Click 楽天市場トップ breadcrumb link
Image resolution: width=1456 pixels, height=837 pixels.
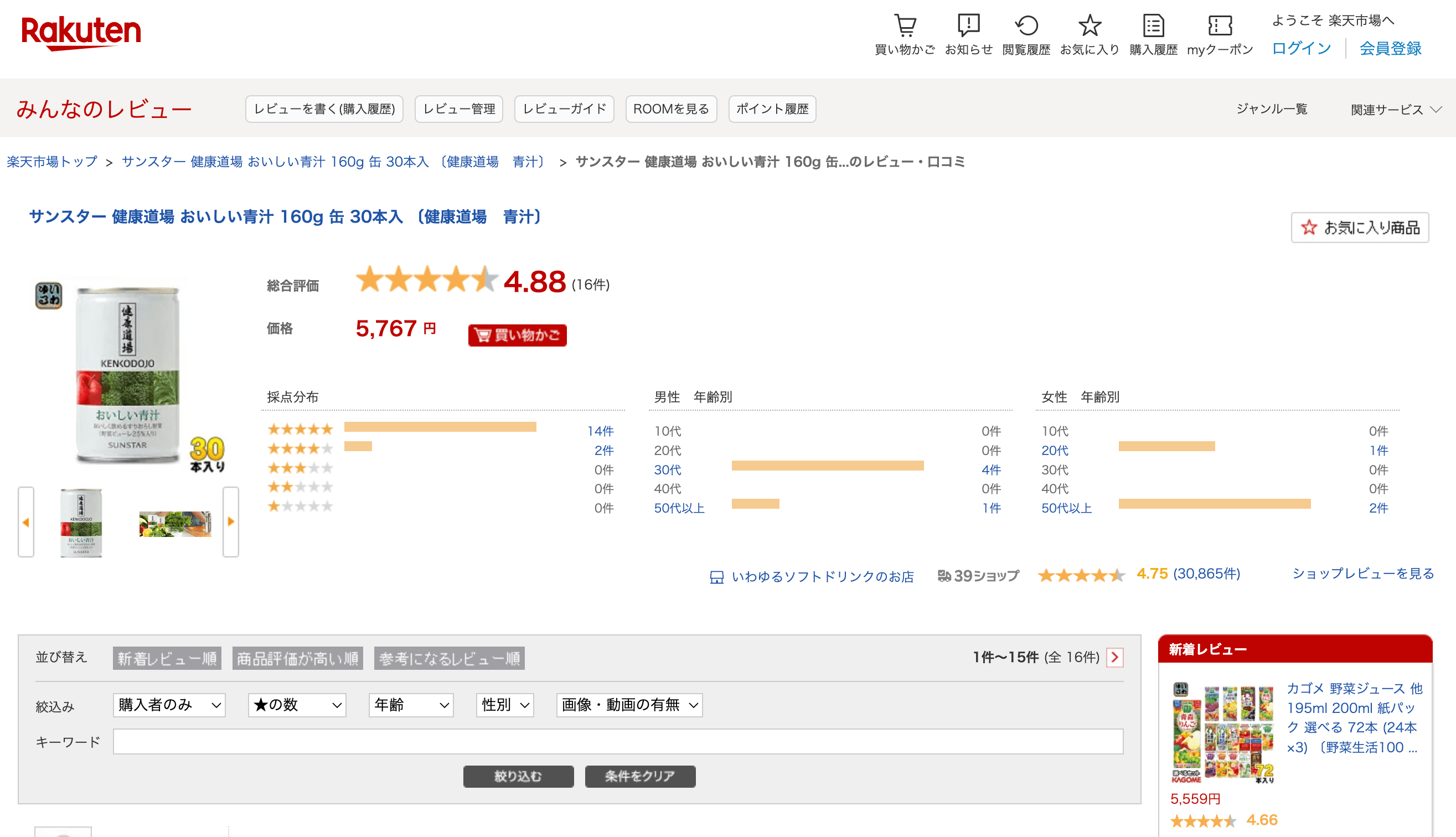click(x=51, y=162)
